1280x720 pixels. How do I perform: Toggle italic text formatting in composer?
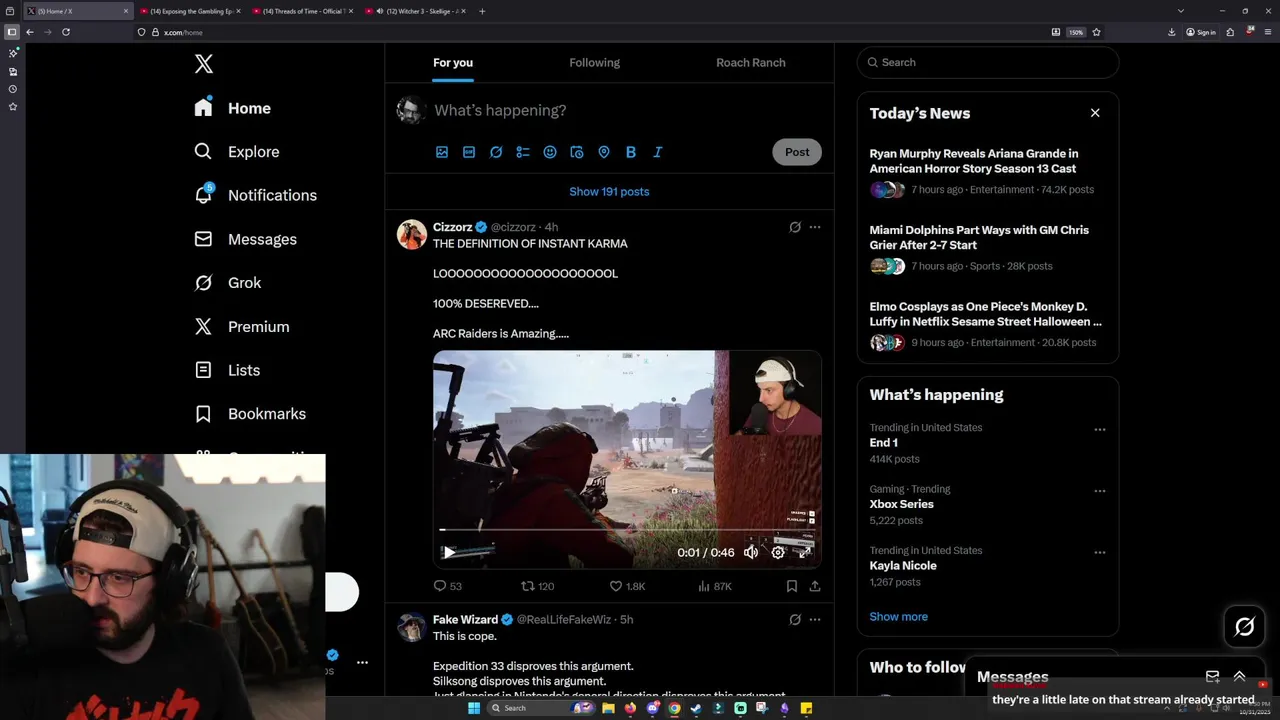(658, 152)
